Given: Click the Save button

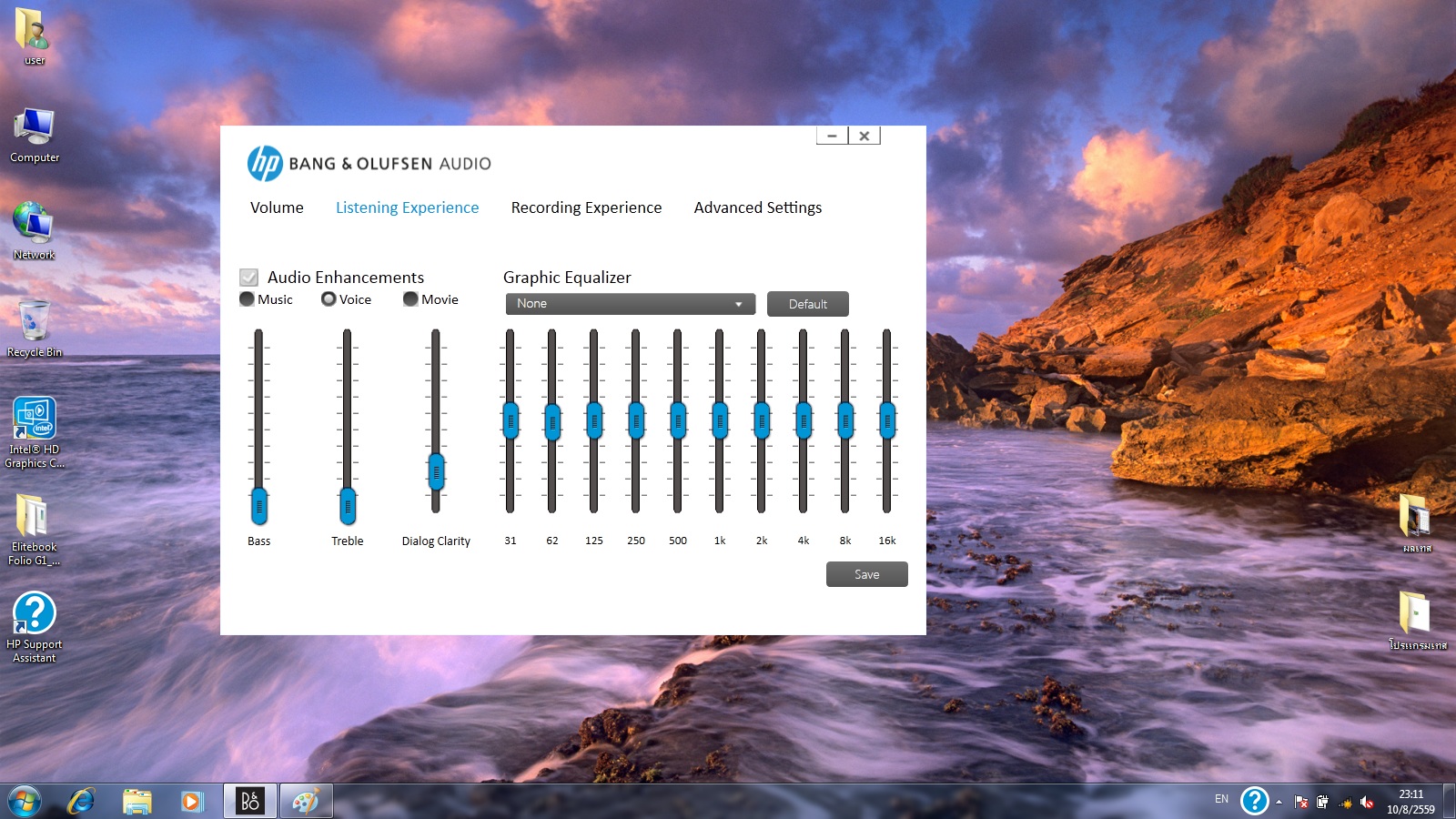Looking at the screenshot, I should point(867,574).
